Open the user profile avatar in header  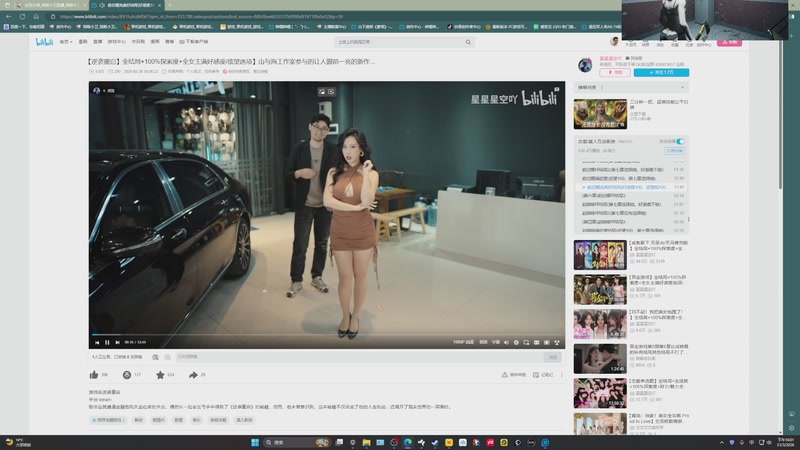615,41
